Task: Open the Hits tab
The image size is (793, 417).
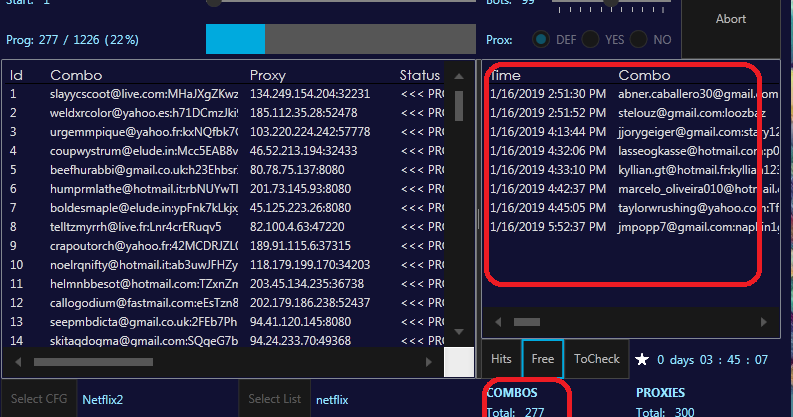Action: click(501, 359)
